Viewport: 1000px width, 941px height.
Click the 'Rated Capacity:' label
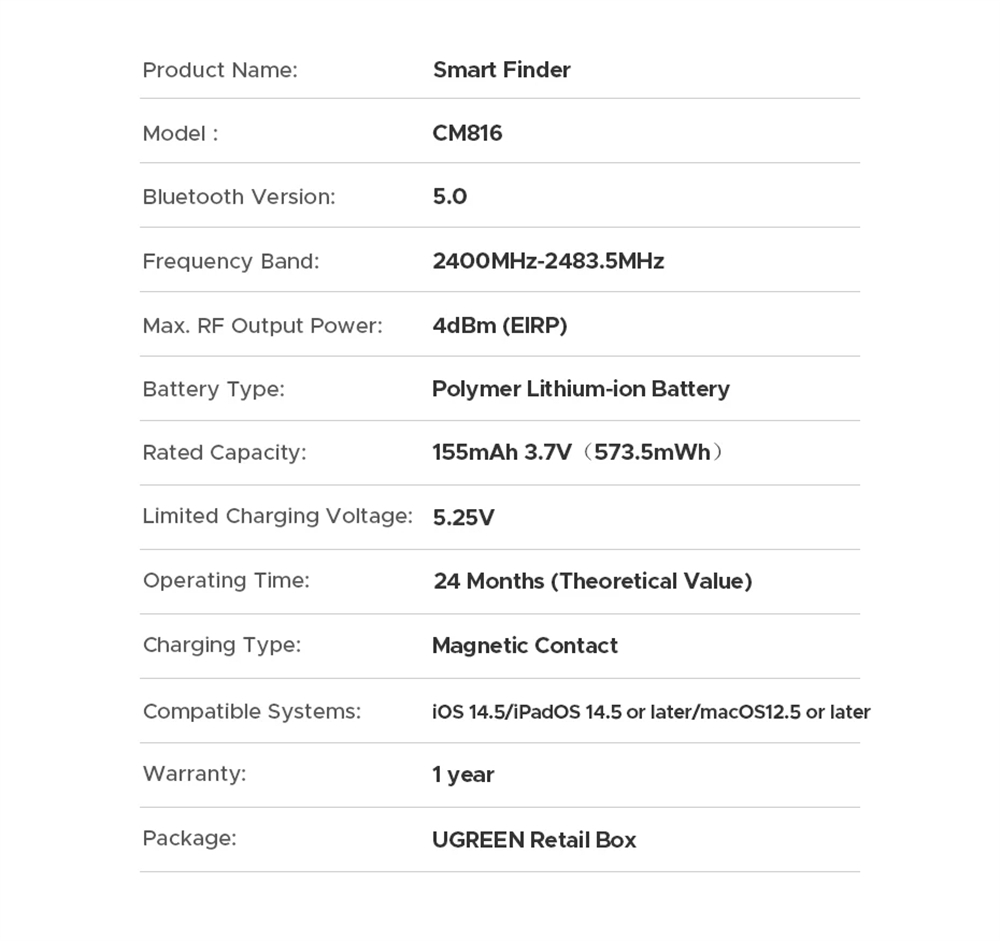[224, 452]
